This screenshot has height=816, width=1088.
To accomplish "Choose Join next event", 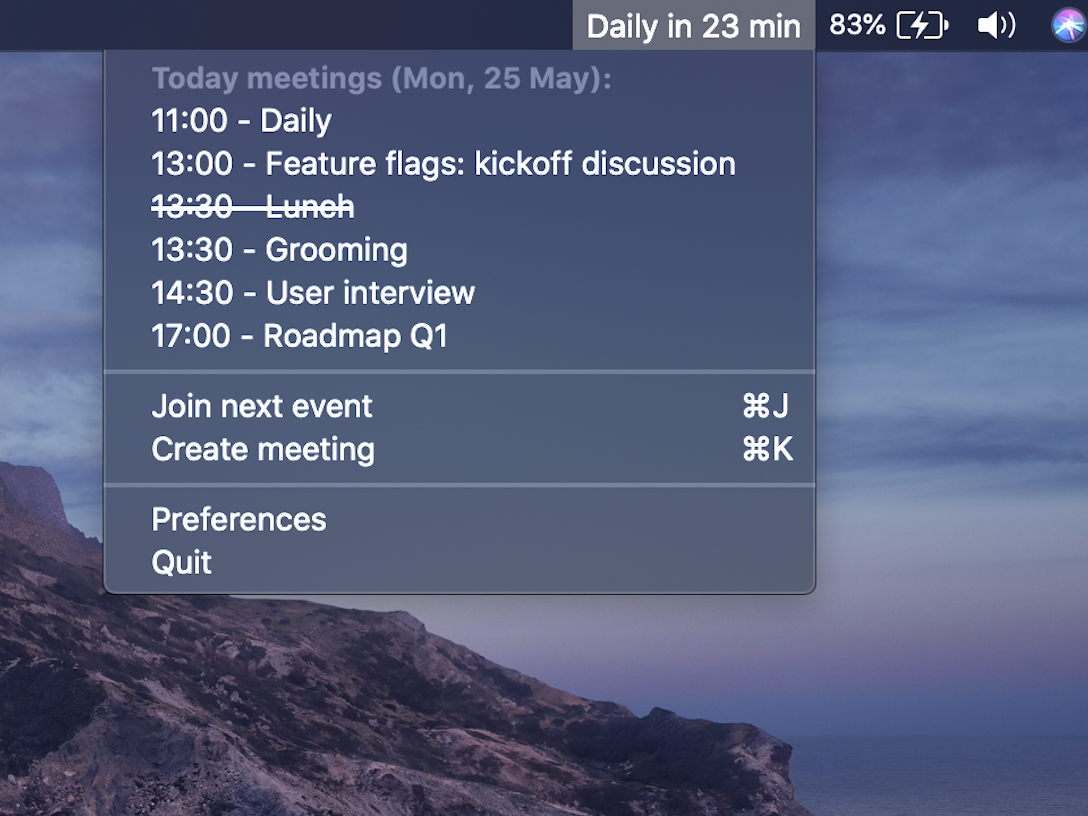I will pyautogui.click(x=262, y=406).
